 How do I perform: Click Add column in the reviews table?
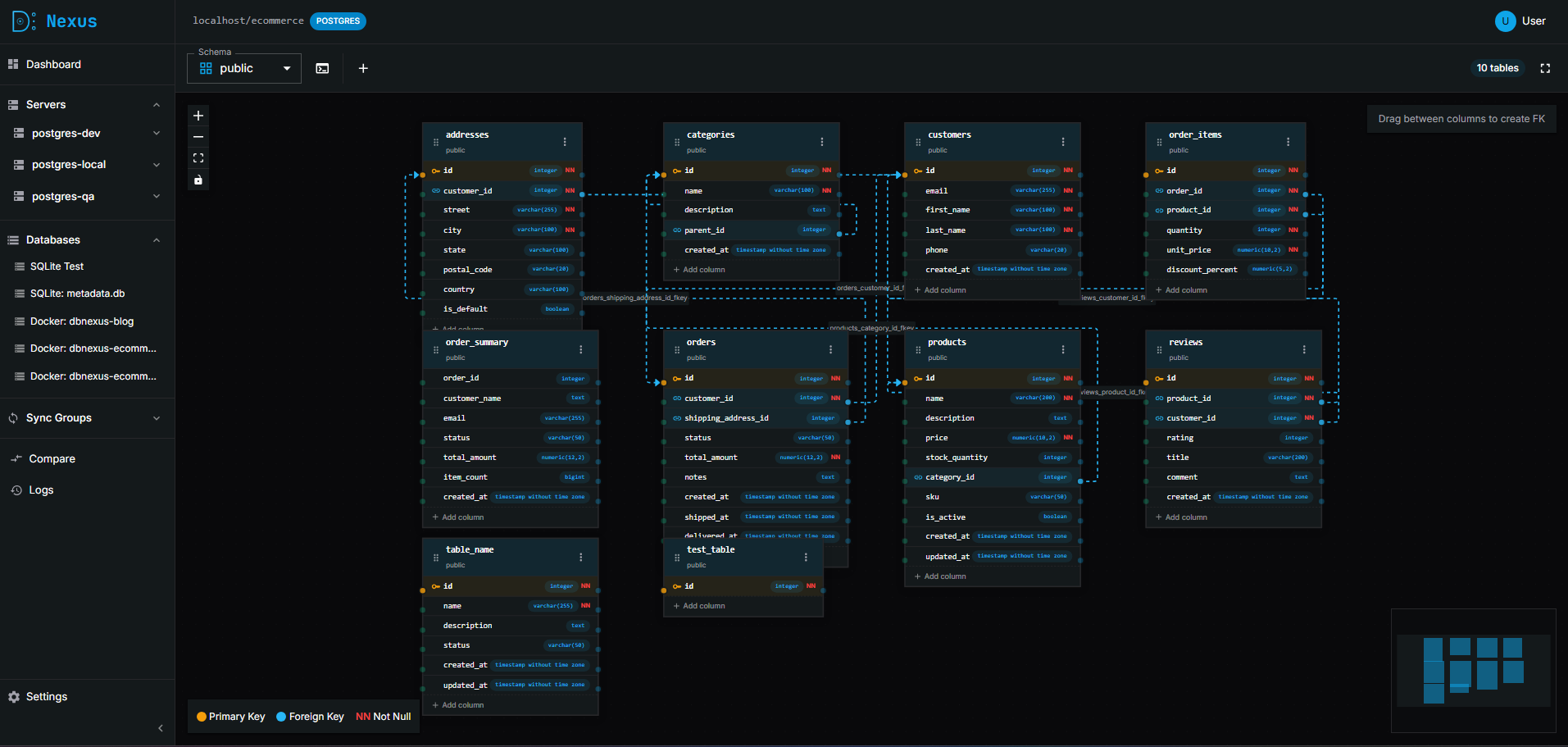point(1185,517)
